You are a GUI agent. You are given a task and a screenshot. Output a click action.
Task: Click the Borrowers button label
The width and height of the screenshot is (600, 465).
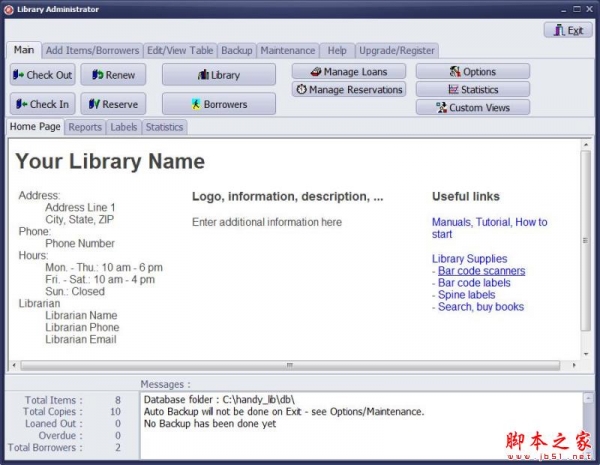[225, 104]
